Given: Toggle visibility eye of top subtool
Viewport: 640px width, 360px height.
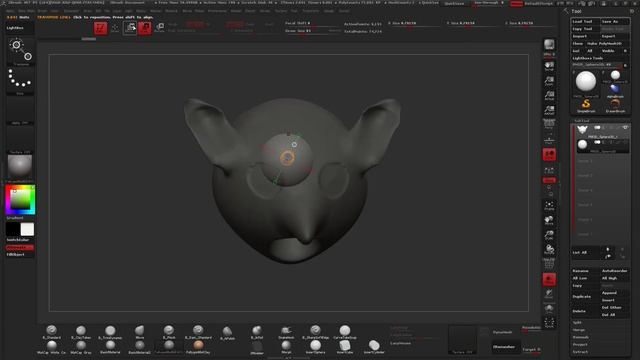Looking at the screenshot, I should tap(625, 127).
